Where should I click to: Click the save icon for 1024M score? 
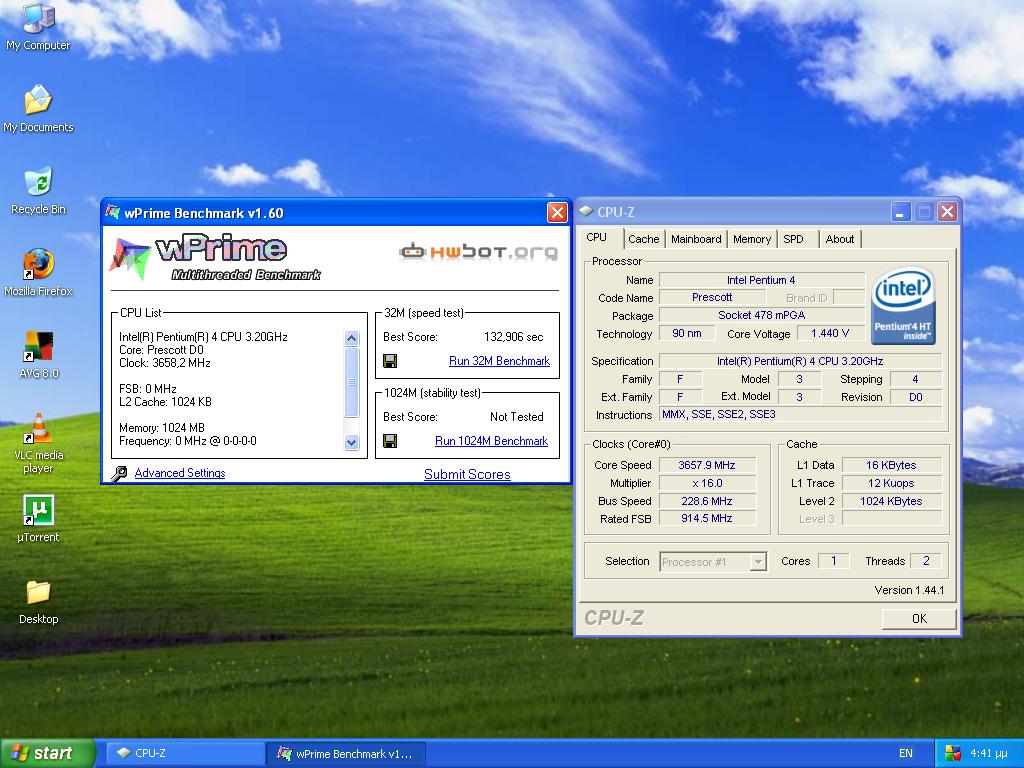pyautogui.click(x=391, y=441)
